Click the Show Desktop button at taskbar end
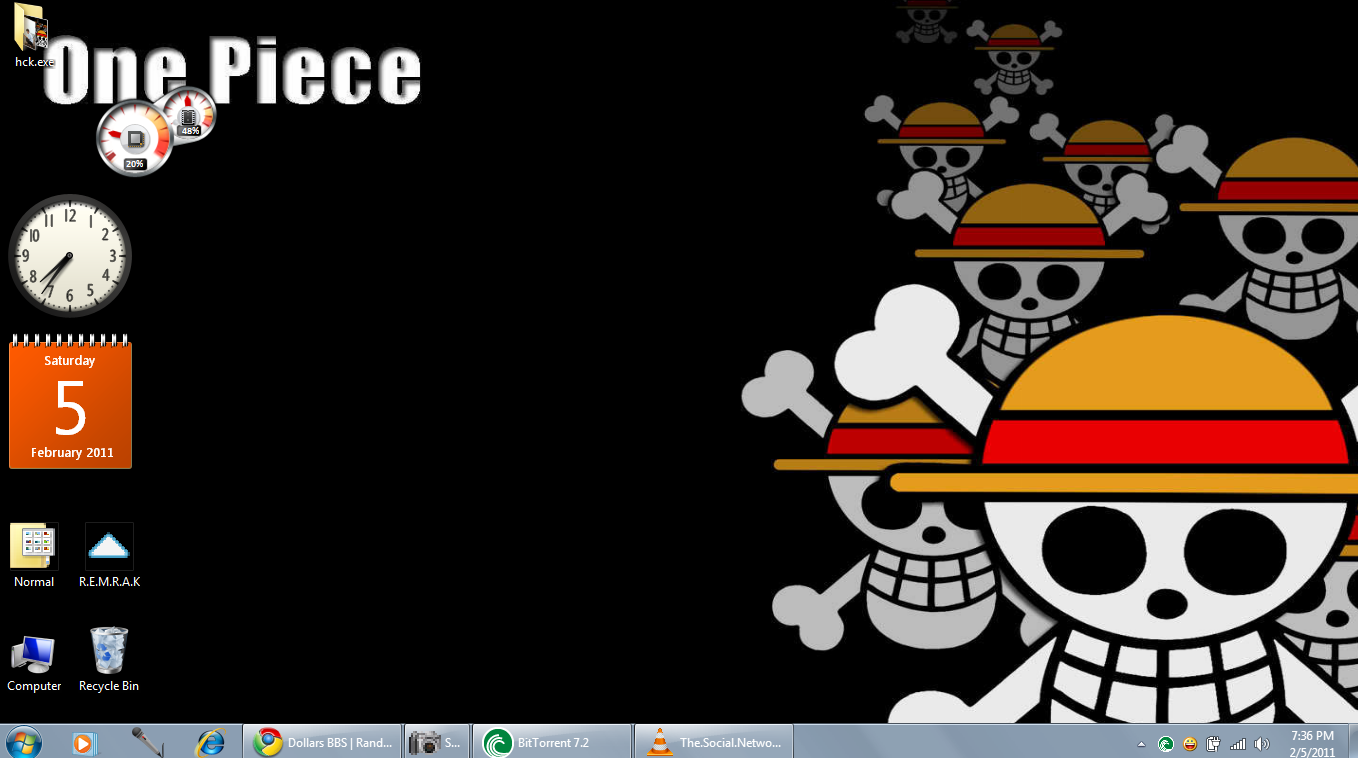 (x=1351, y=742)
